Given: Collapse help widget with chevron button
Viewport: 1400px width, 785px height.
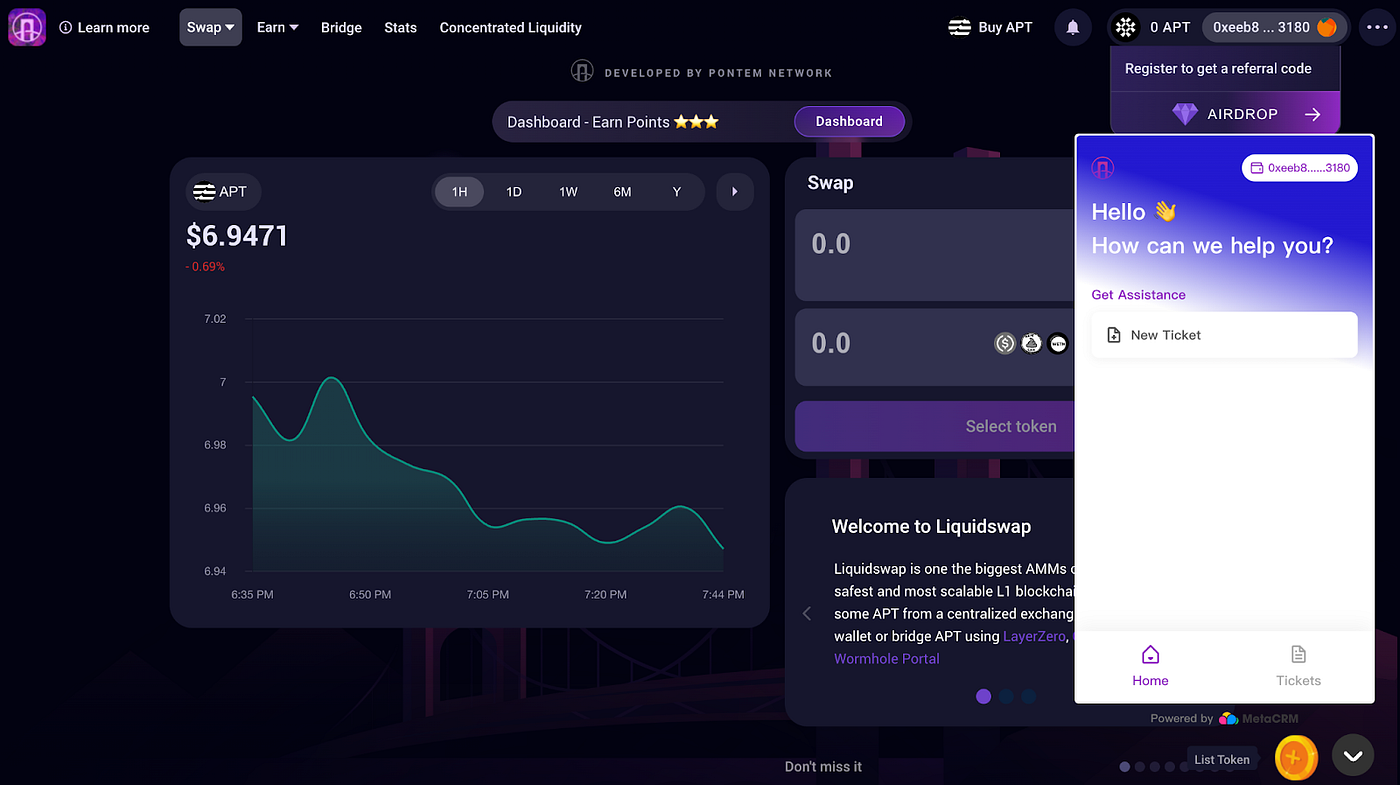Looking at the screenshot, I should pyautogui.click(x=1353, y=756).
